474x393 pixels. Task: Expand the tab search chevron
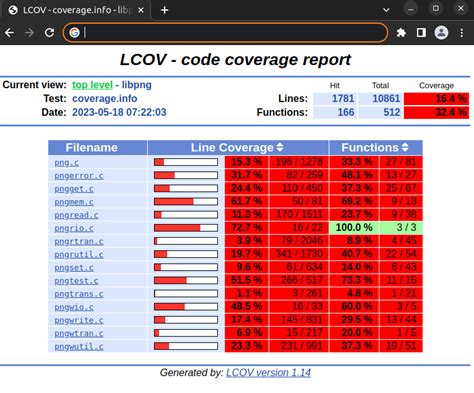(386, 10)
